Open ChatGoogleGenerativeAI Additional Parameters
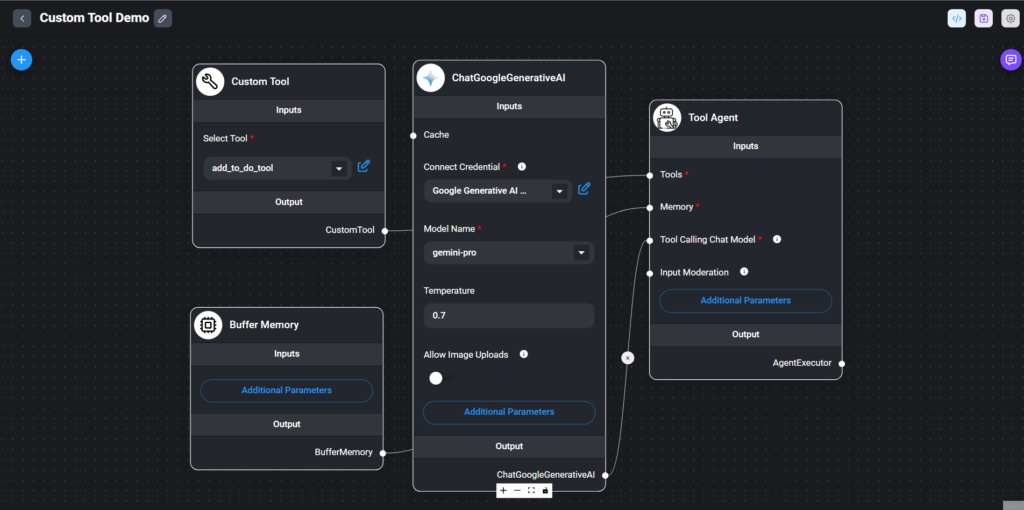Image resolution: width=1024 pixels, height=510 pixels. 509,412
